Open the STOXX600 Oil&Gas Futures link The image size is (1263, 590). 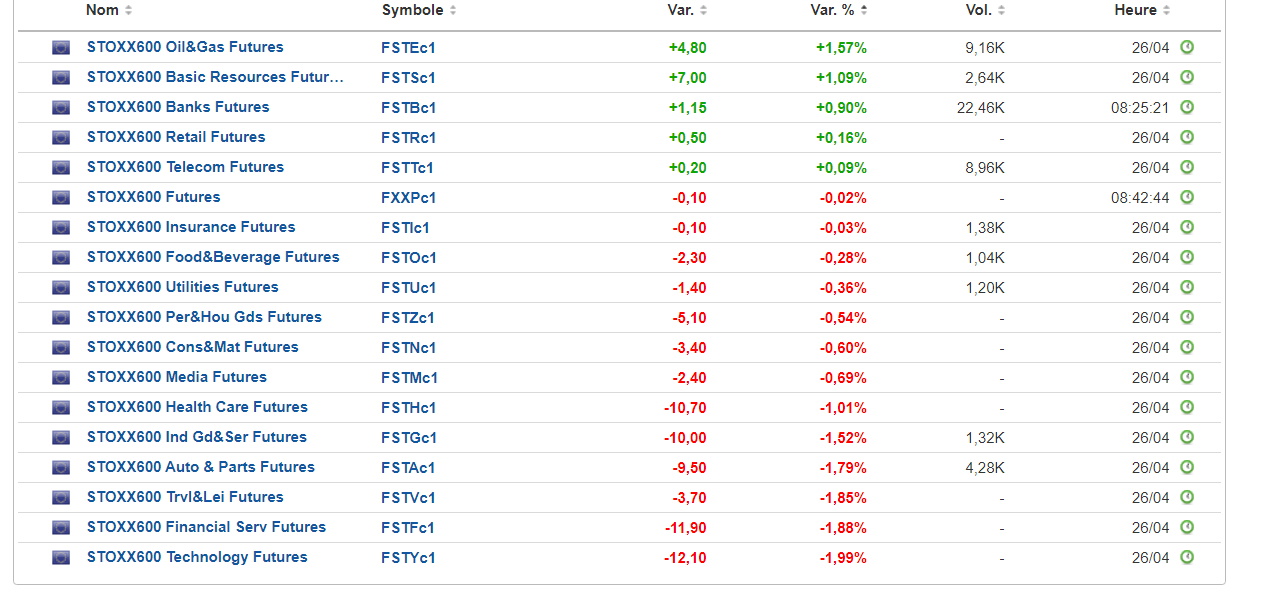coord(185,47)
